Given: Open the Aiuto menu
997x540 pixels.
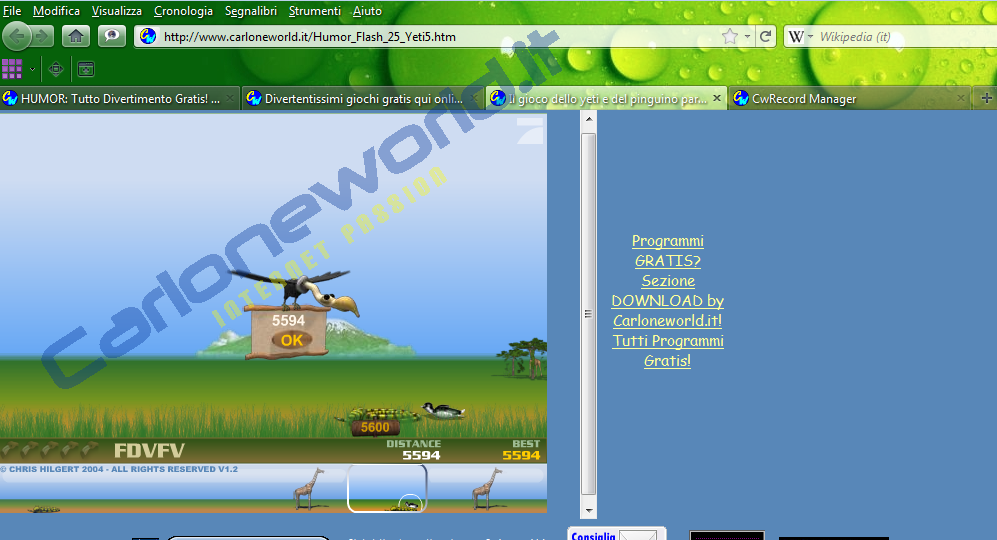Looking at the screenshot, I should coord(368,11).
